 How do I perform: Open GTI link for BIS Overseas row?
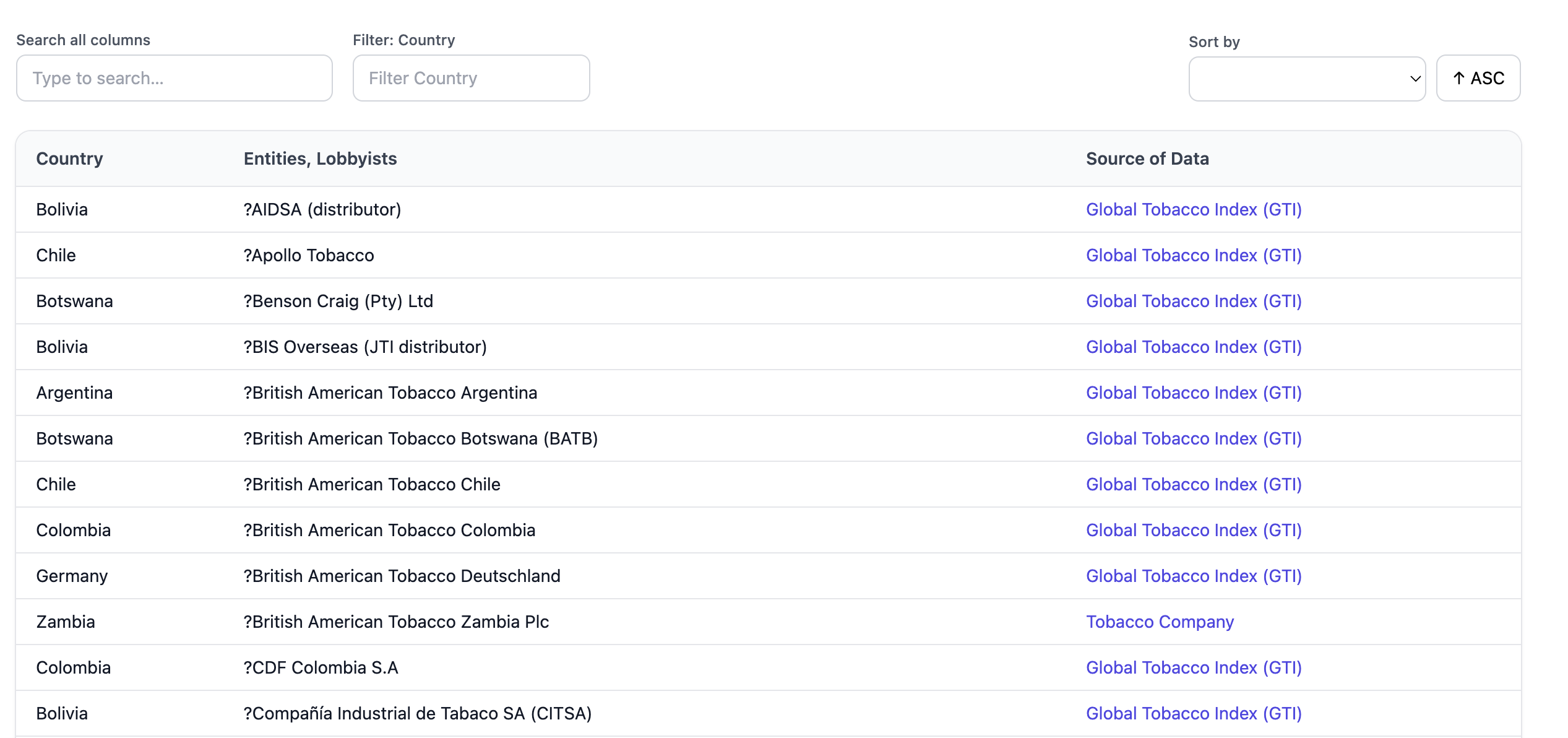coord(1193,347)
